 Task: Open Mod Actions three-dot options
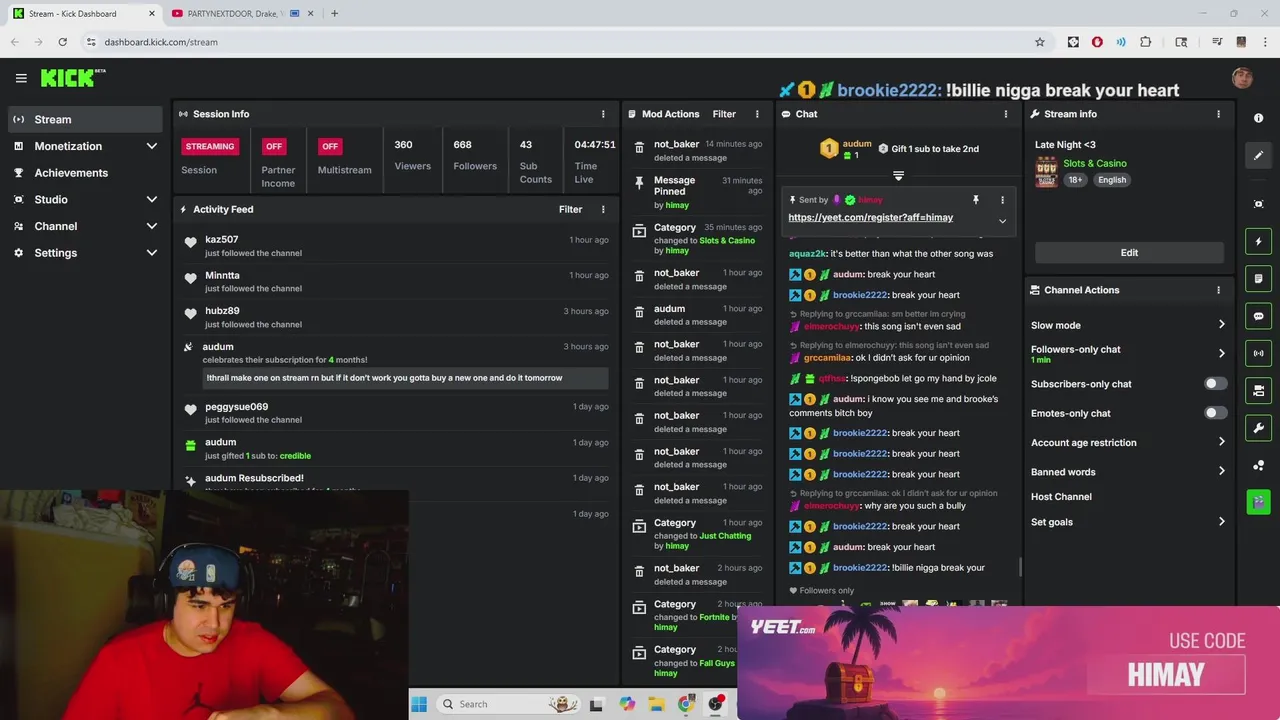(757, 114)
